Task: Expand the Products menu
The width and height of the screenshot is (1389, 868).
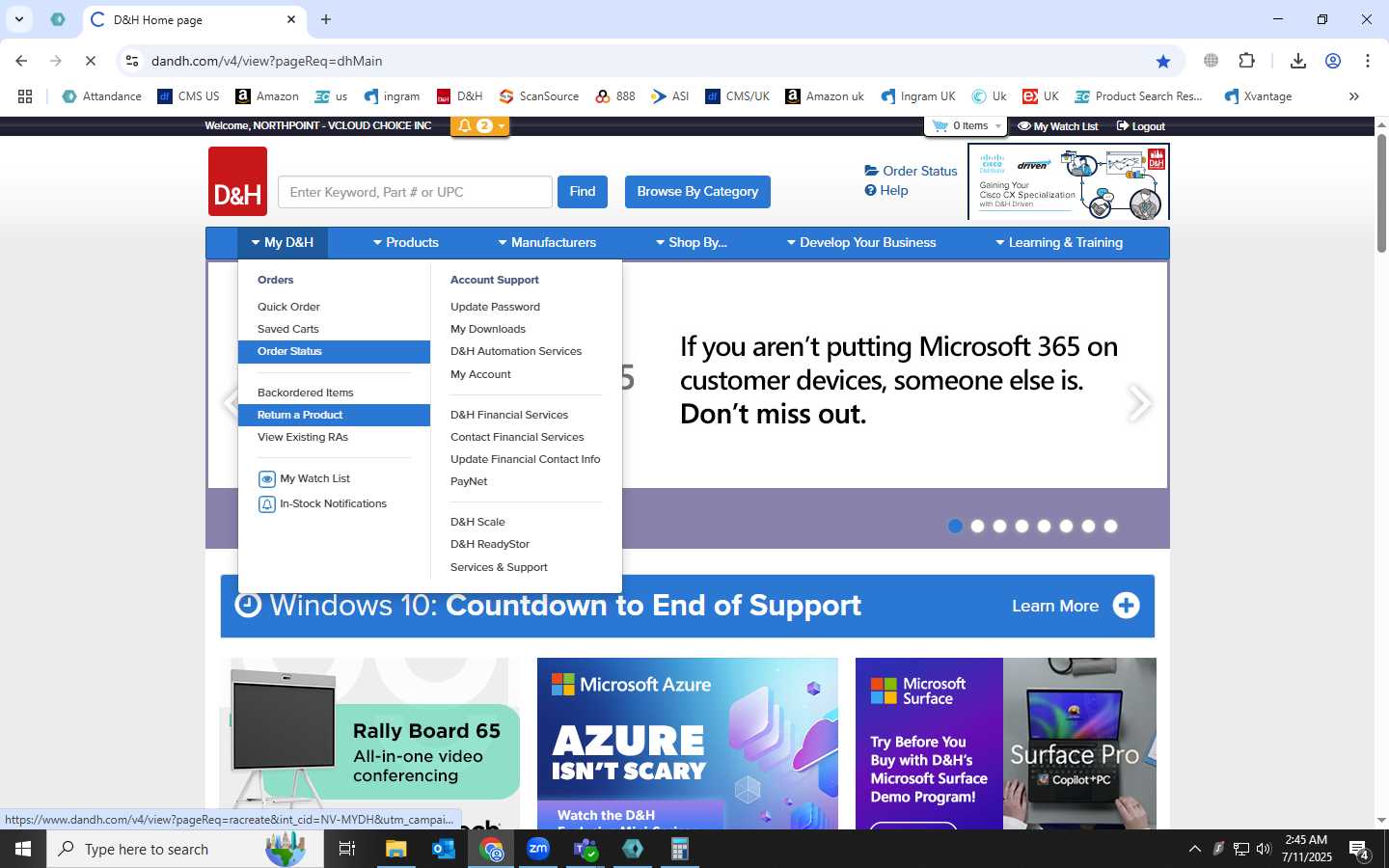Action: (x=406, y=243)
